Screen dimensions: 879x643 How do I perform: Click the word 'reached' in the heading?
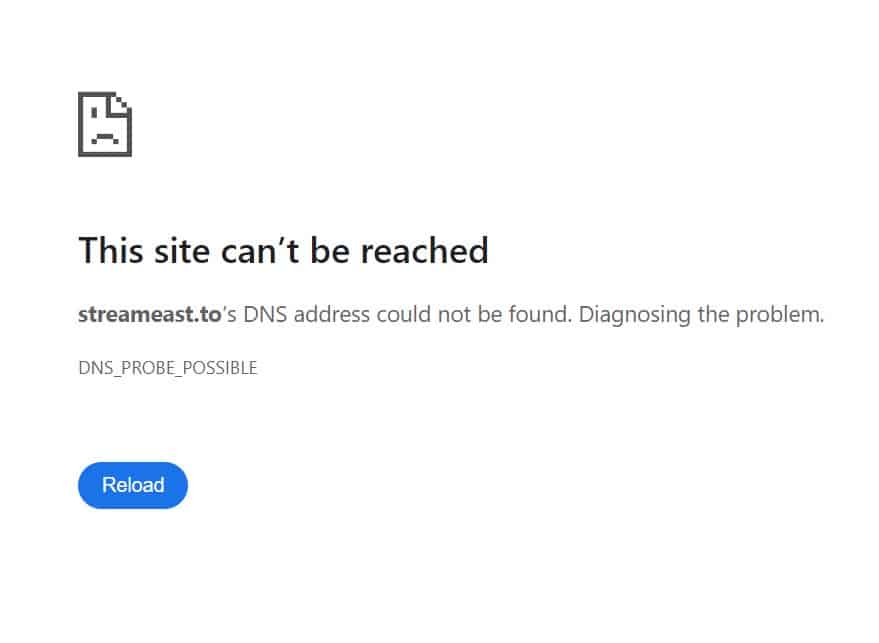tap(424, 250)
